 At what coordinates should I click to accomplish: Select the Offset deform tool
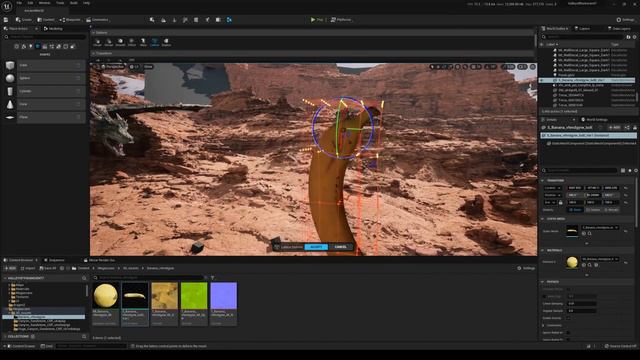click(x=132, y=42)
